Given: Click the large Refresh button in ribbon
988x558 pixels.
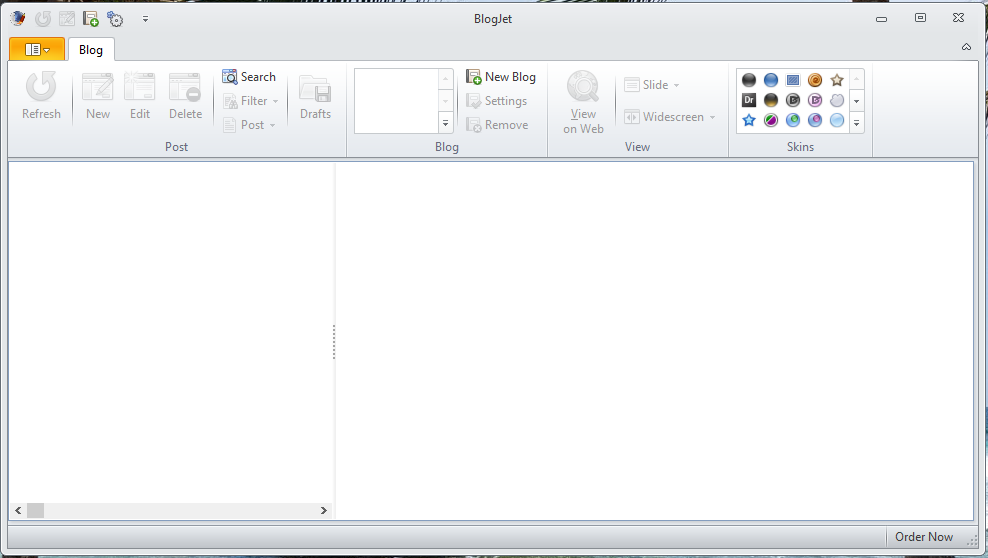Looking at the screenshot, I should point(42,96).
